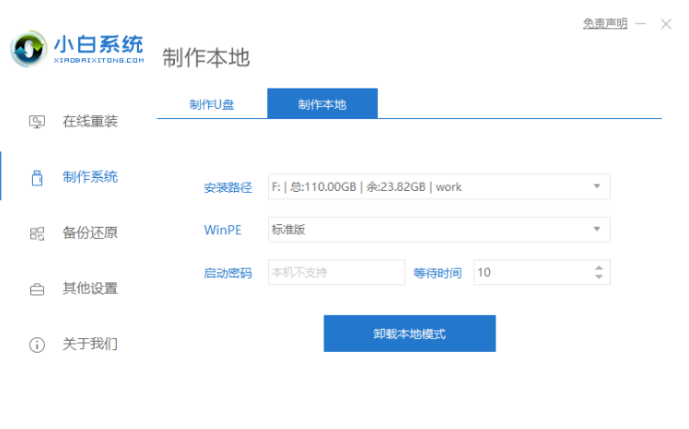Viewport: 689px width, 429px height.
Task: Select the 制作本地 tab
Action: [x=322, y=104]
